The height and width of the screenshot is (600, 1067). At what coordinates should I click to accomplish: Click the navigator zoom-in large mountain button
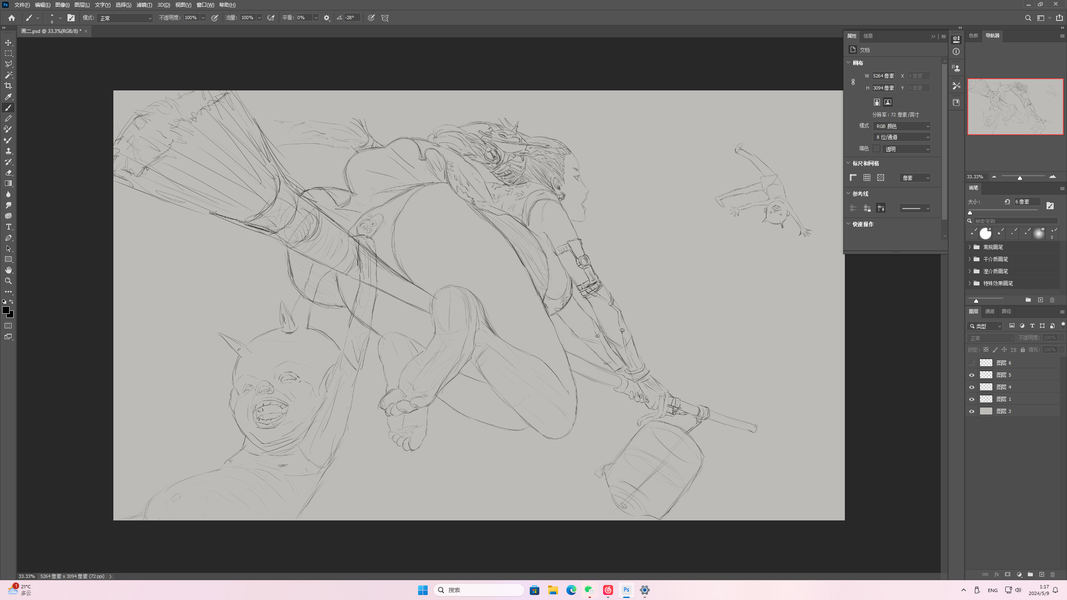(x=1053, y=177)
